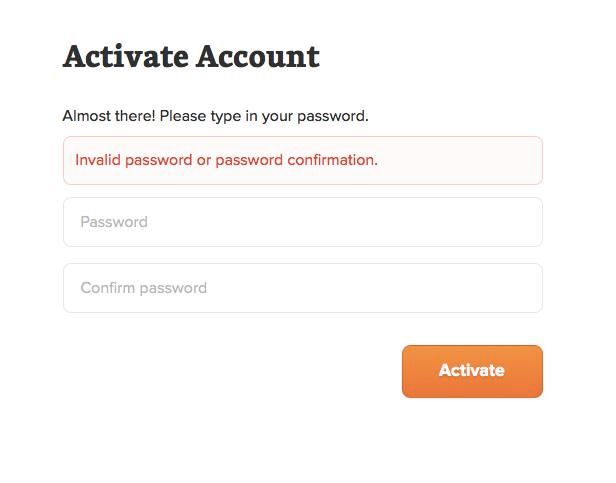Place cursor in the Password box

click(x=302, y=222)
